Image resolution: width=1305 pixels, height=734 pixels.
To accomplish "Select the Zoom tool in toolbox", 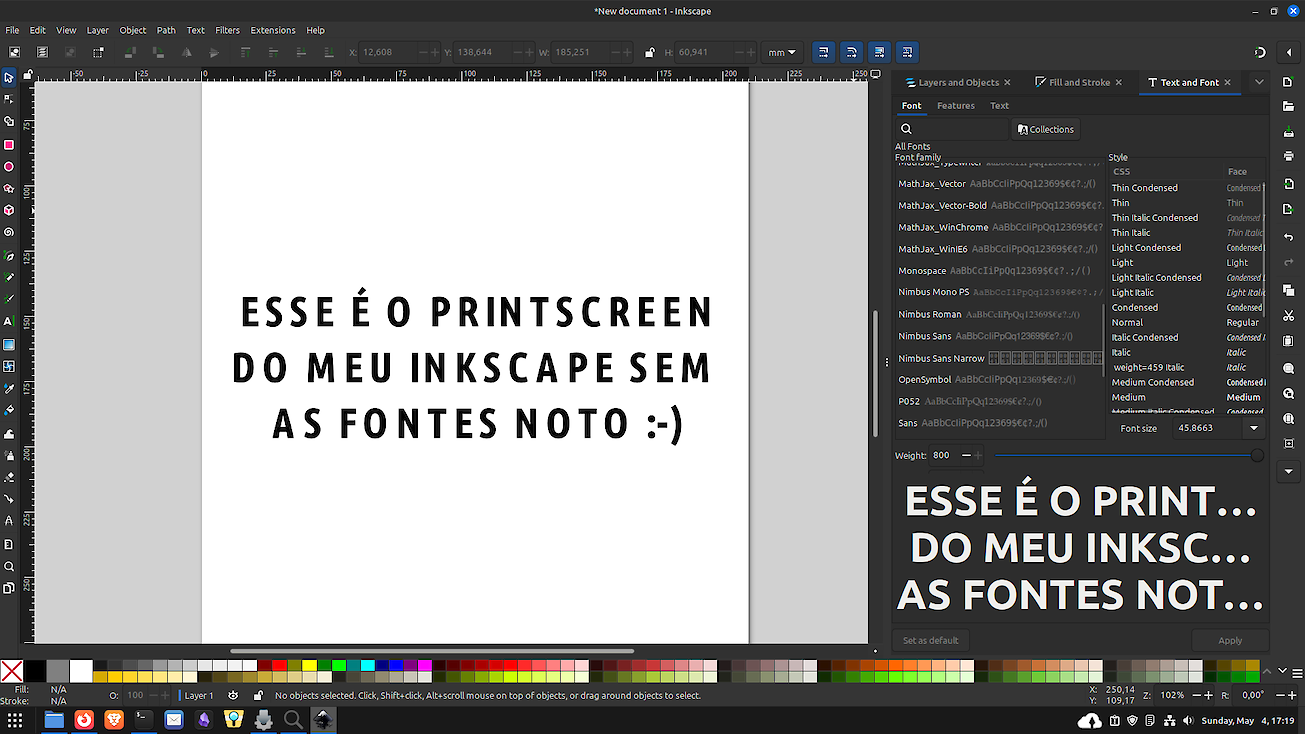I will coord(9,566).
